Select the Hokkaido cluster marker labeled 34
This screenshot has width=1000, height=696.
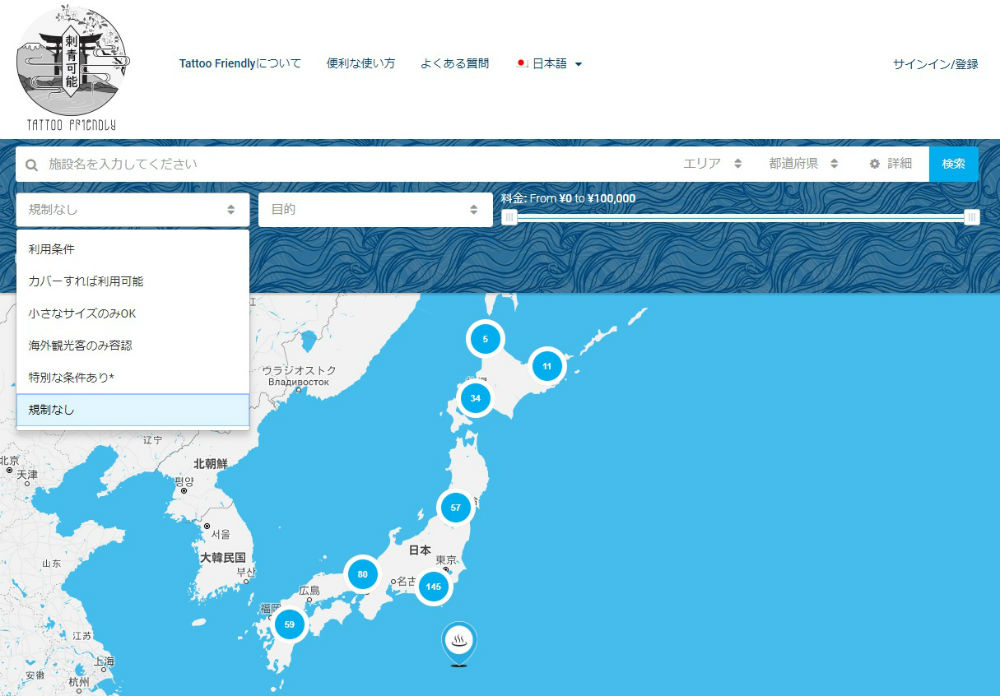click(x=475, y=399)
